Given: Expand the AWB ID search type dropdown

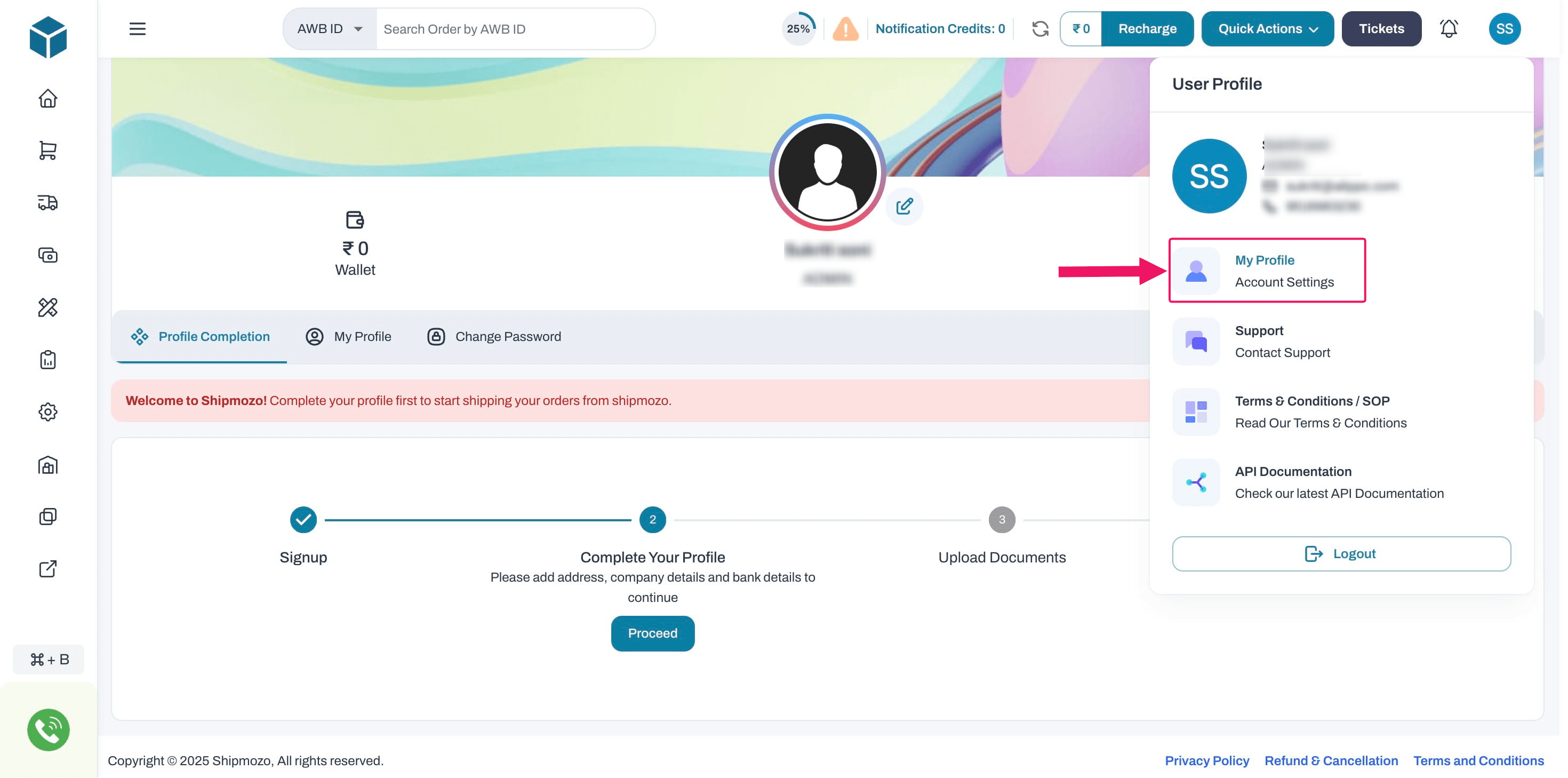Looking at the screenshot, I should click(x=330, y=29).
